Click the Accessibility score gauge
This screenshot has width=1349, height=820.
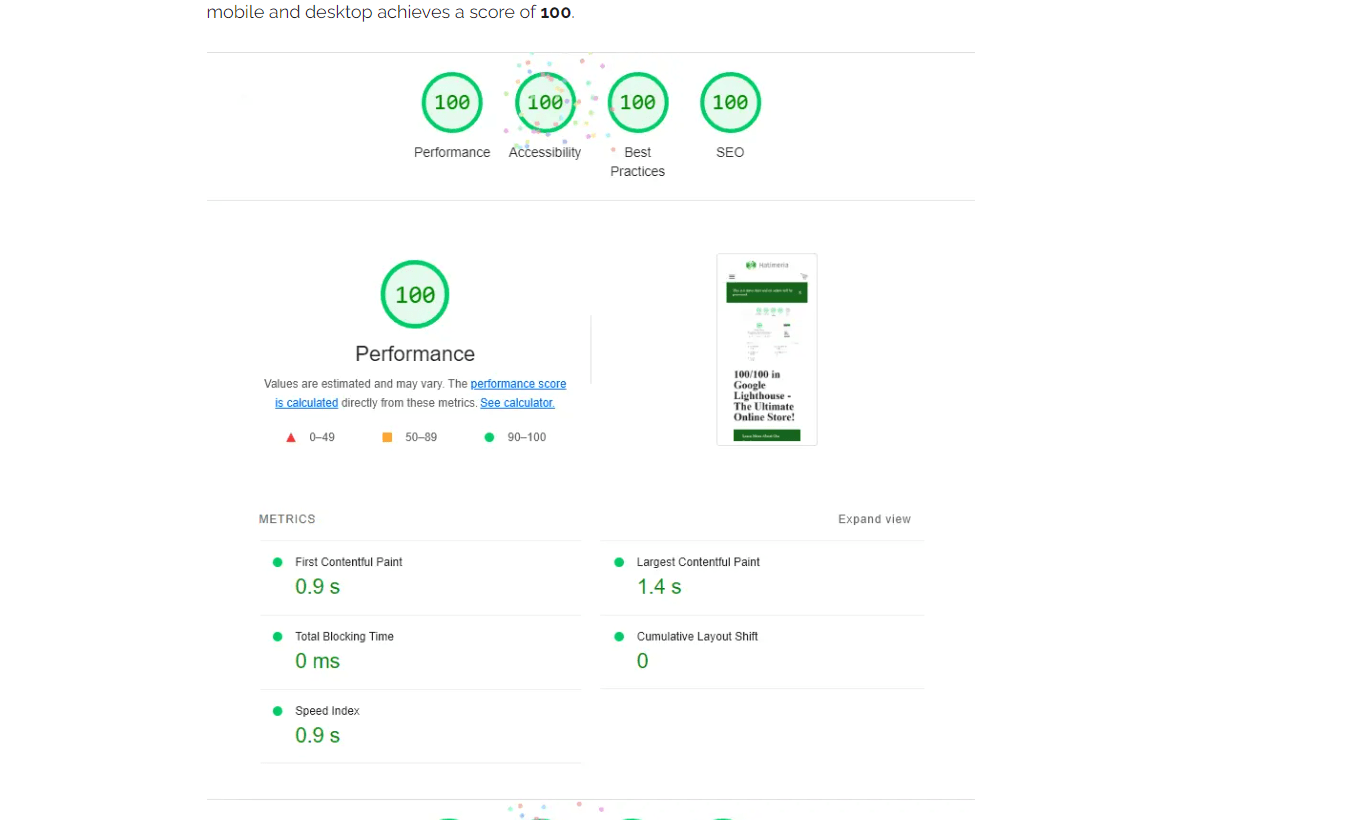[545, 103]
